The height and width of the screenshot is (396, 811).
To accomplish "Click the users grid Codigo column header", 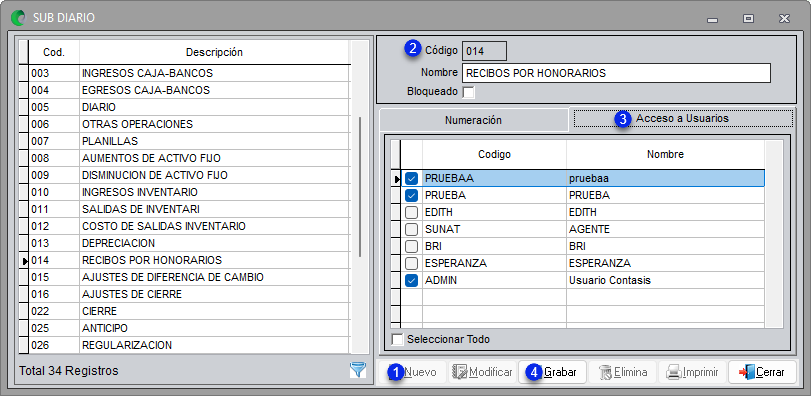I will (x=494, y=154).
